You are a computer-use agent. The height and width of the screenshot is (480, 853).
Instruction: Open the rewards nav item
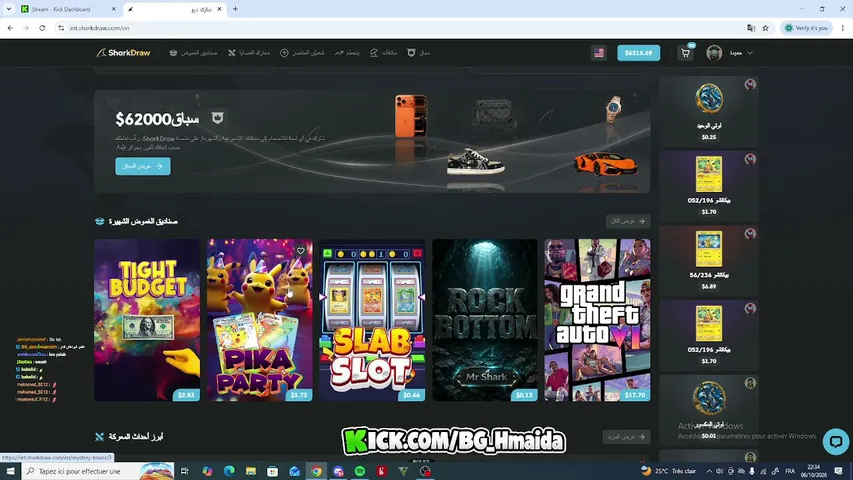pos(383,53)
